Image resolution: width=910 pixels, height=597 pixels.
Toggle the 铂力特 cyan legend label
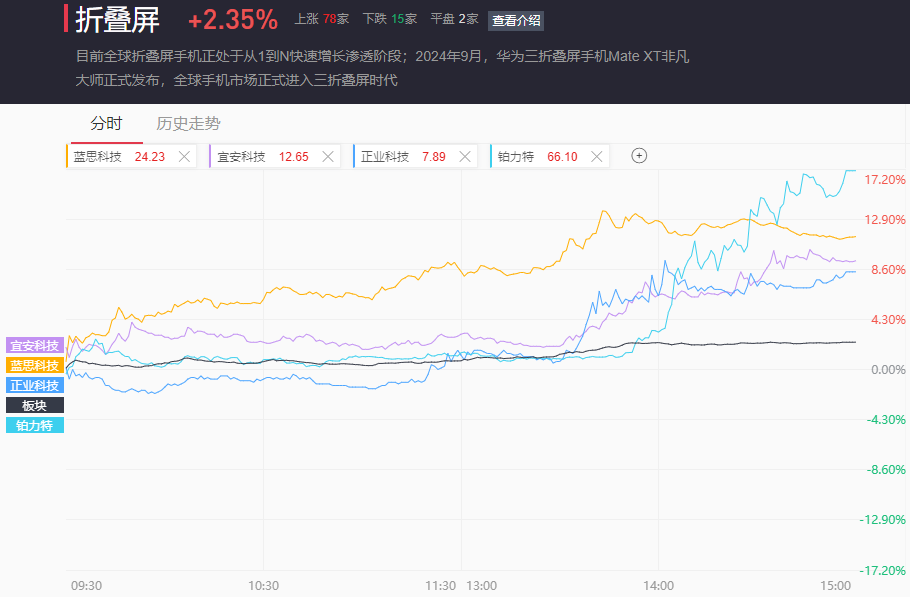tap(35, 425)
